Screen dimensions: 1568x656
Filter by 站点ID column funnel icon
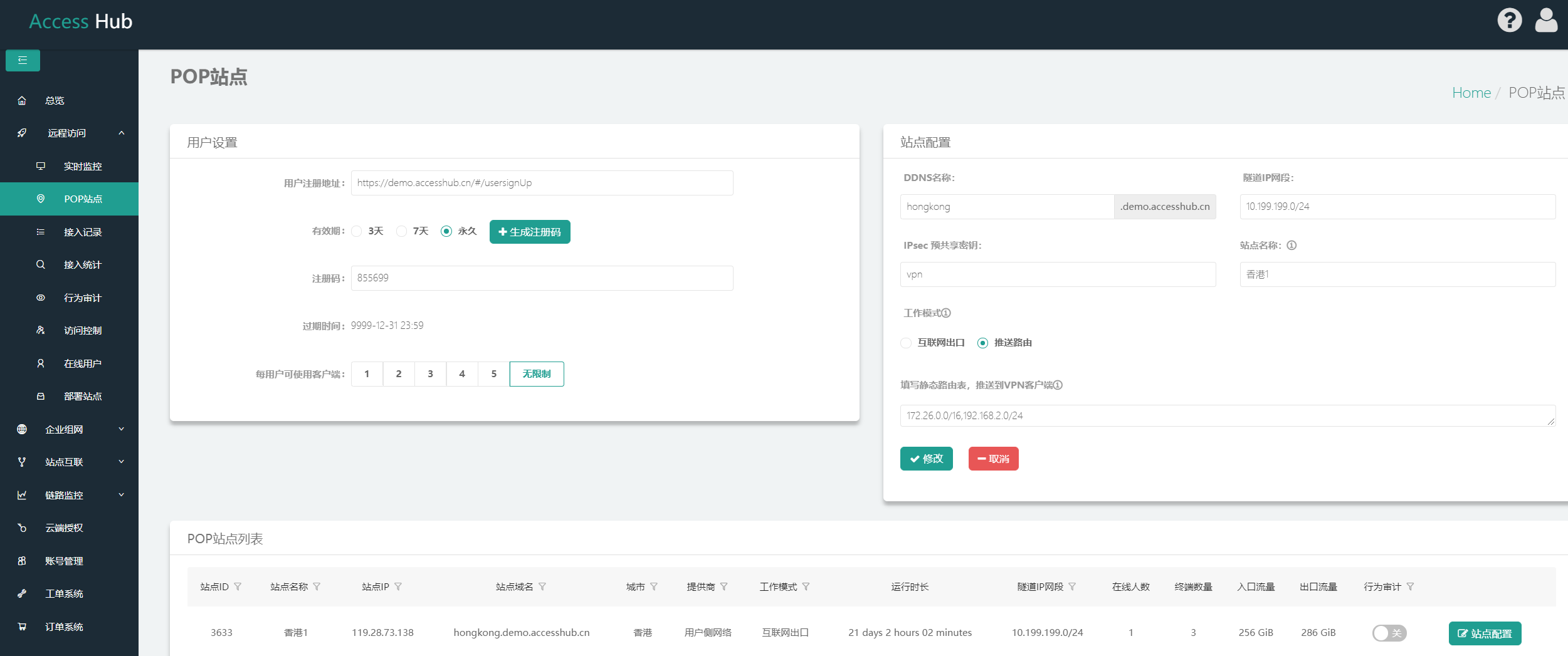tap(238, 586)
